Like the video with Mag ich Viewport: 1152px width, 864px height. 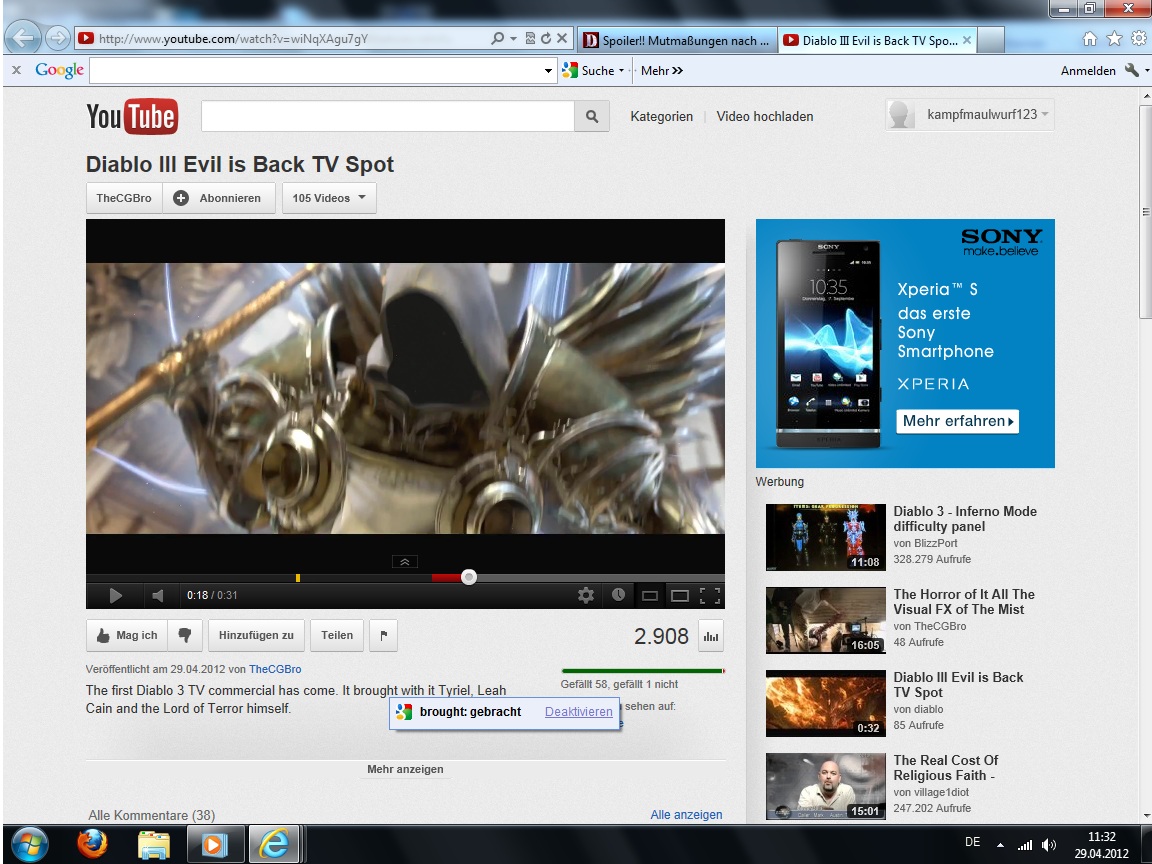click(x=127, y=636)
